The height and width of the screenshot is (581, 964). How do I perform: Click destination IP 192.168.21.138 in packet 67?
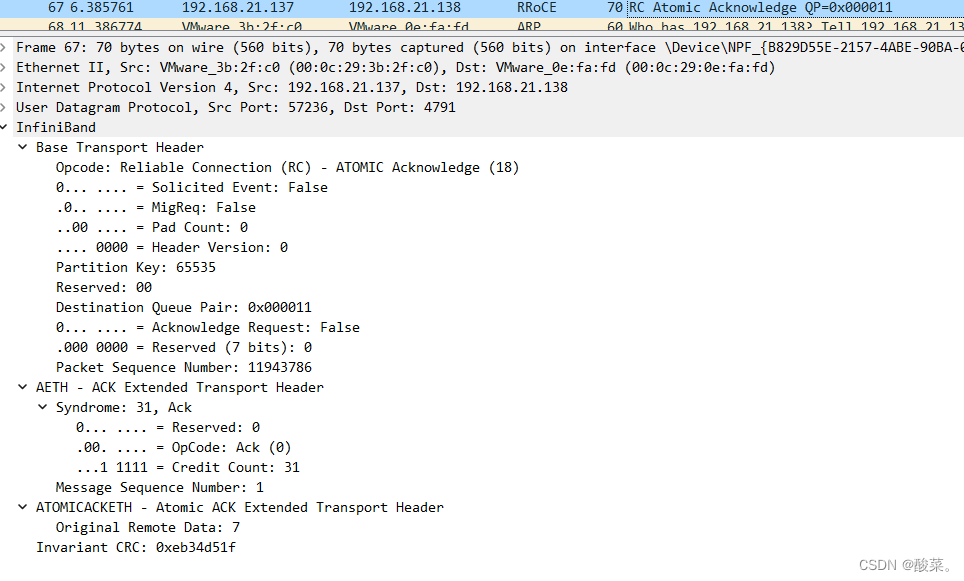click(405, 8)
